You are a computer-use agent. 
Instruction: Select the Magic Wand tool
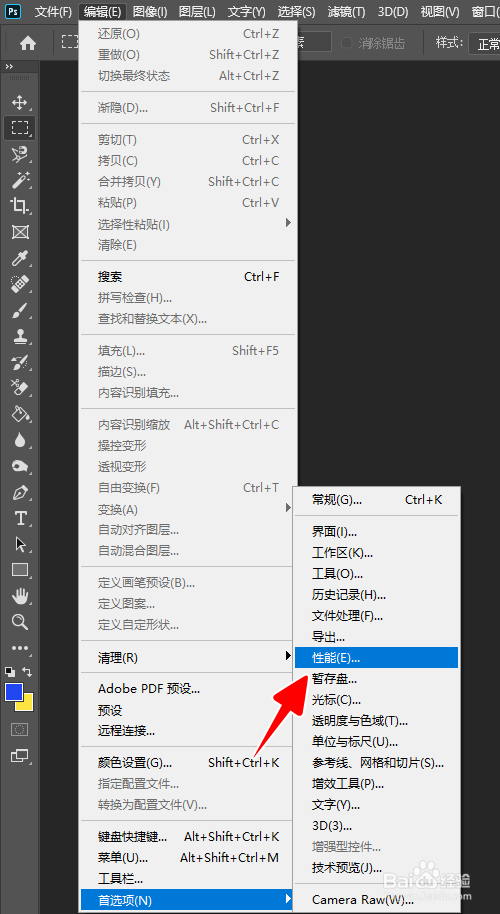20,180
